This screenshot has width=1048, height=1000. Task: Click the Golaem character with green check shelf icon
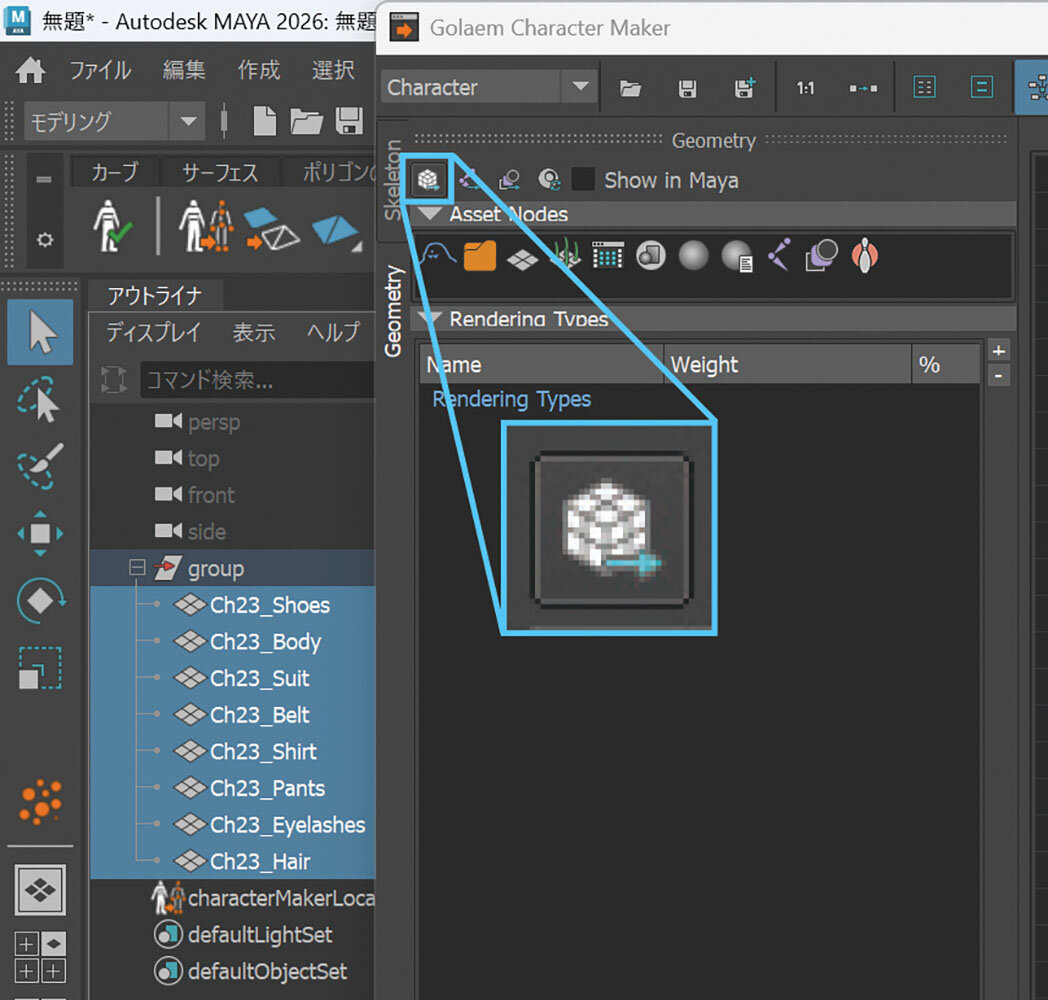point(112,227)
